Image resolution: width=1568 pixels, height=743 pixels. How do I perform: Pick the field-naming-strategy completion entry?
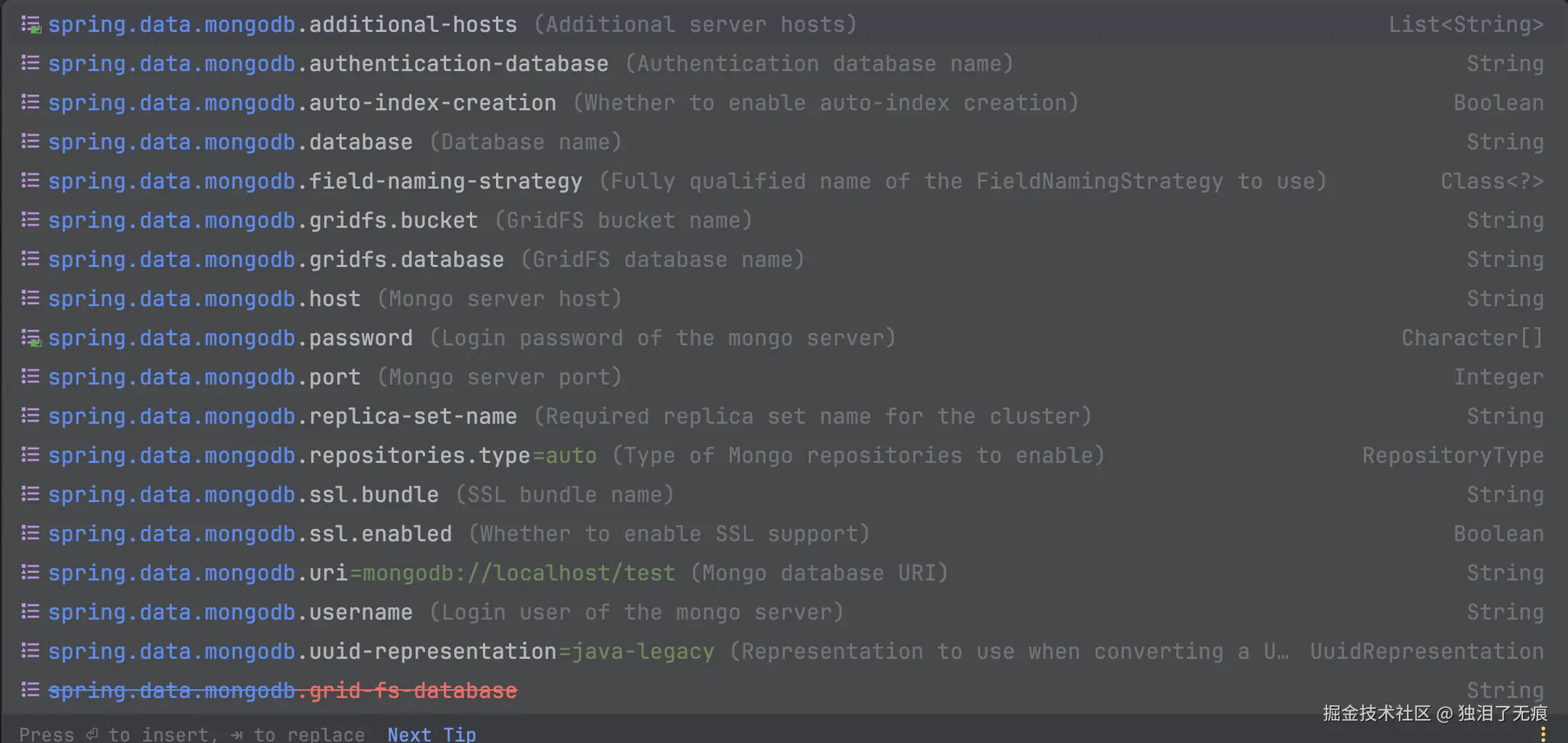[315, 181]
